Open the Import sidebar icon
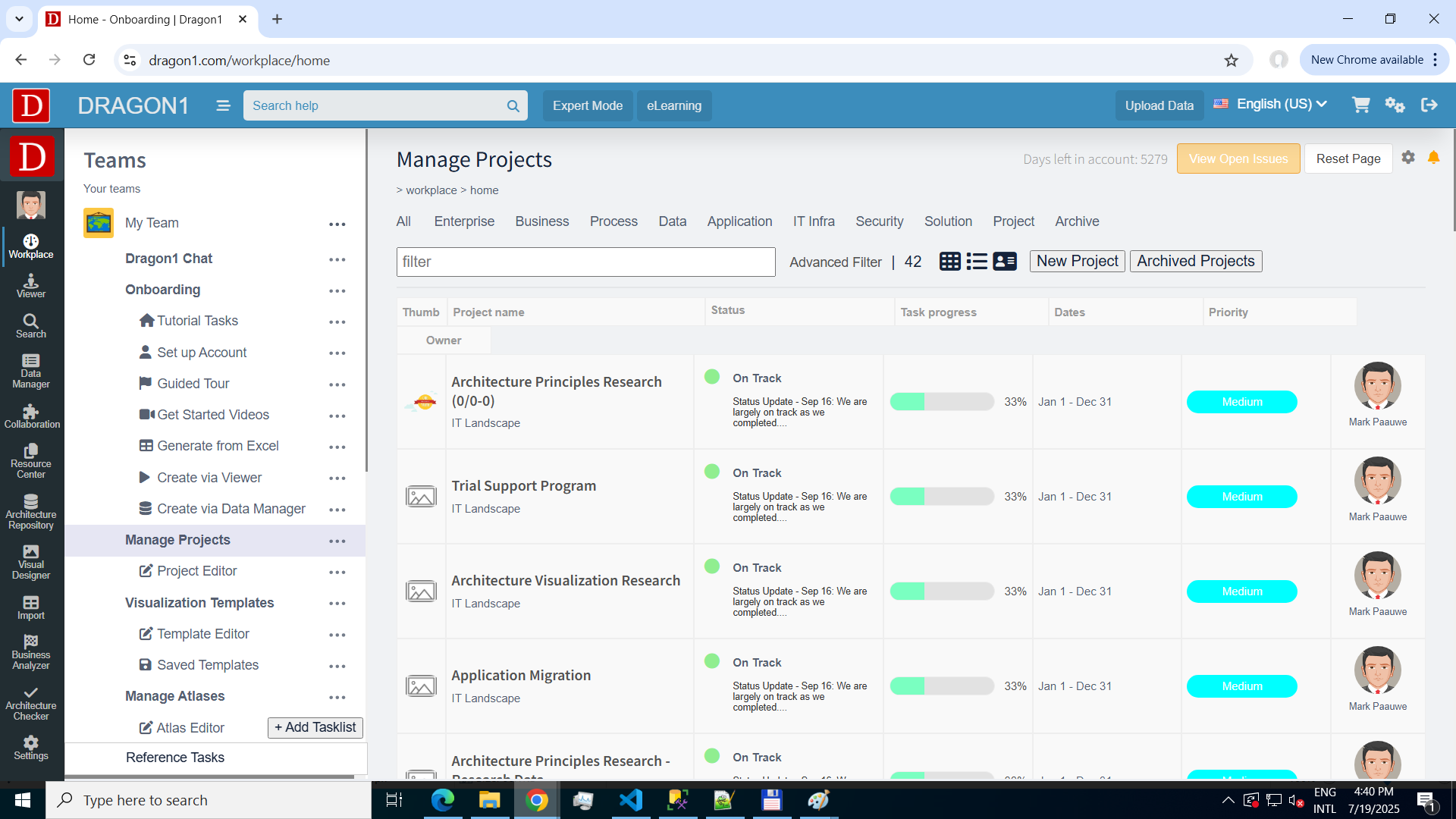The image size is (1456, 819). (31, 607)
